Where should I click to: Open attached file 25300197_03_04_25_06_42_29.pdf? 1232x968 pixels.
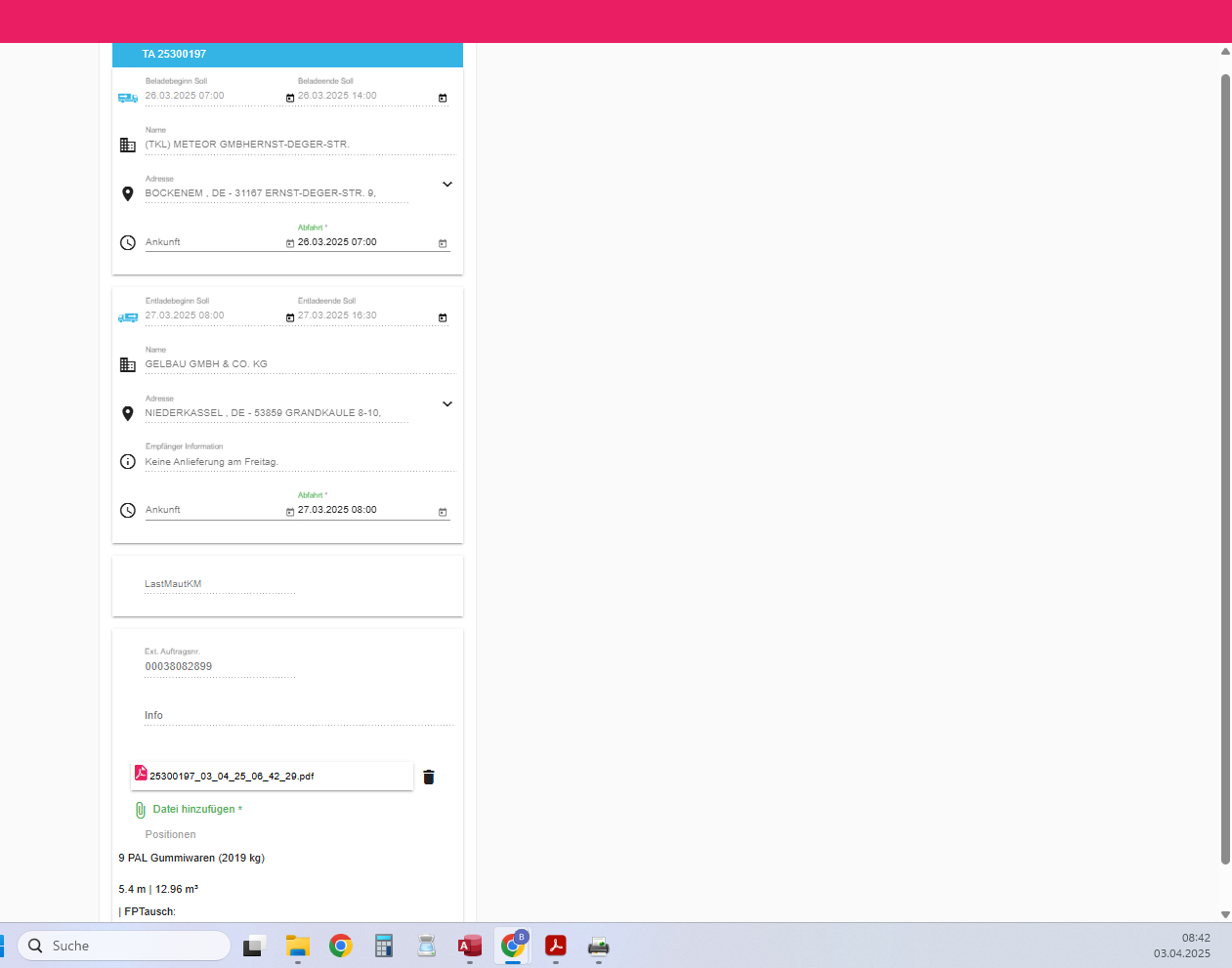click(x=273, y=777)
